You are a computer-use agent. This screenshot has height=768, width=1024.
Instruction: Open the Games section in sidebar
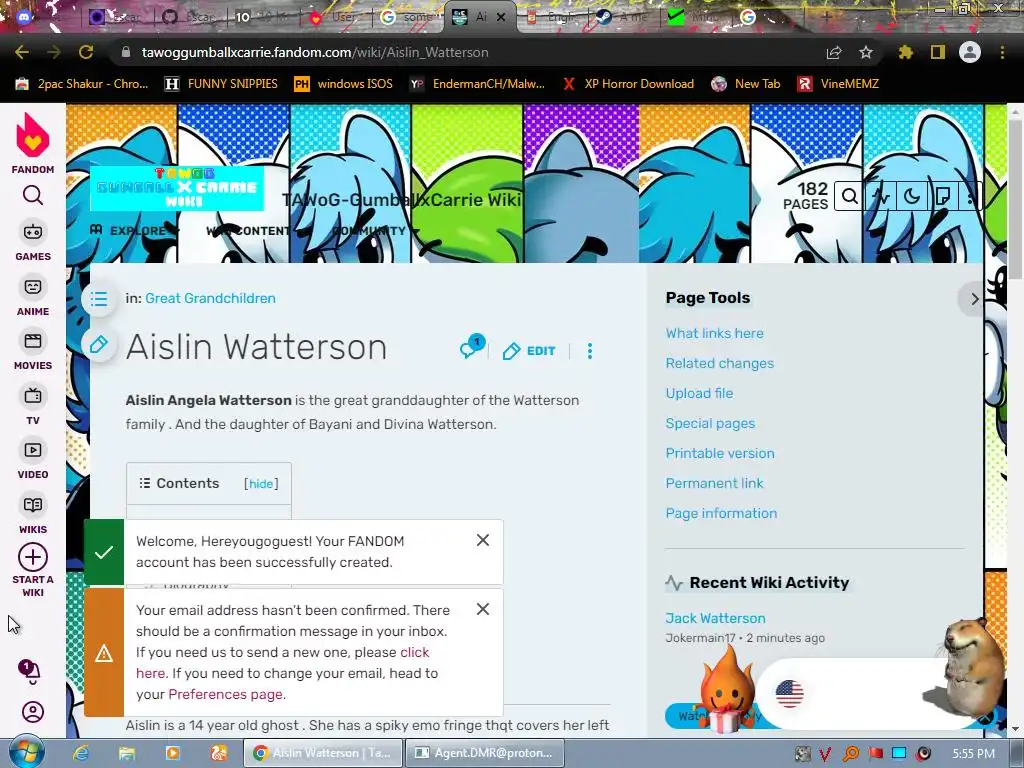click(x=33, y=240)
